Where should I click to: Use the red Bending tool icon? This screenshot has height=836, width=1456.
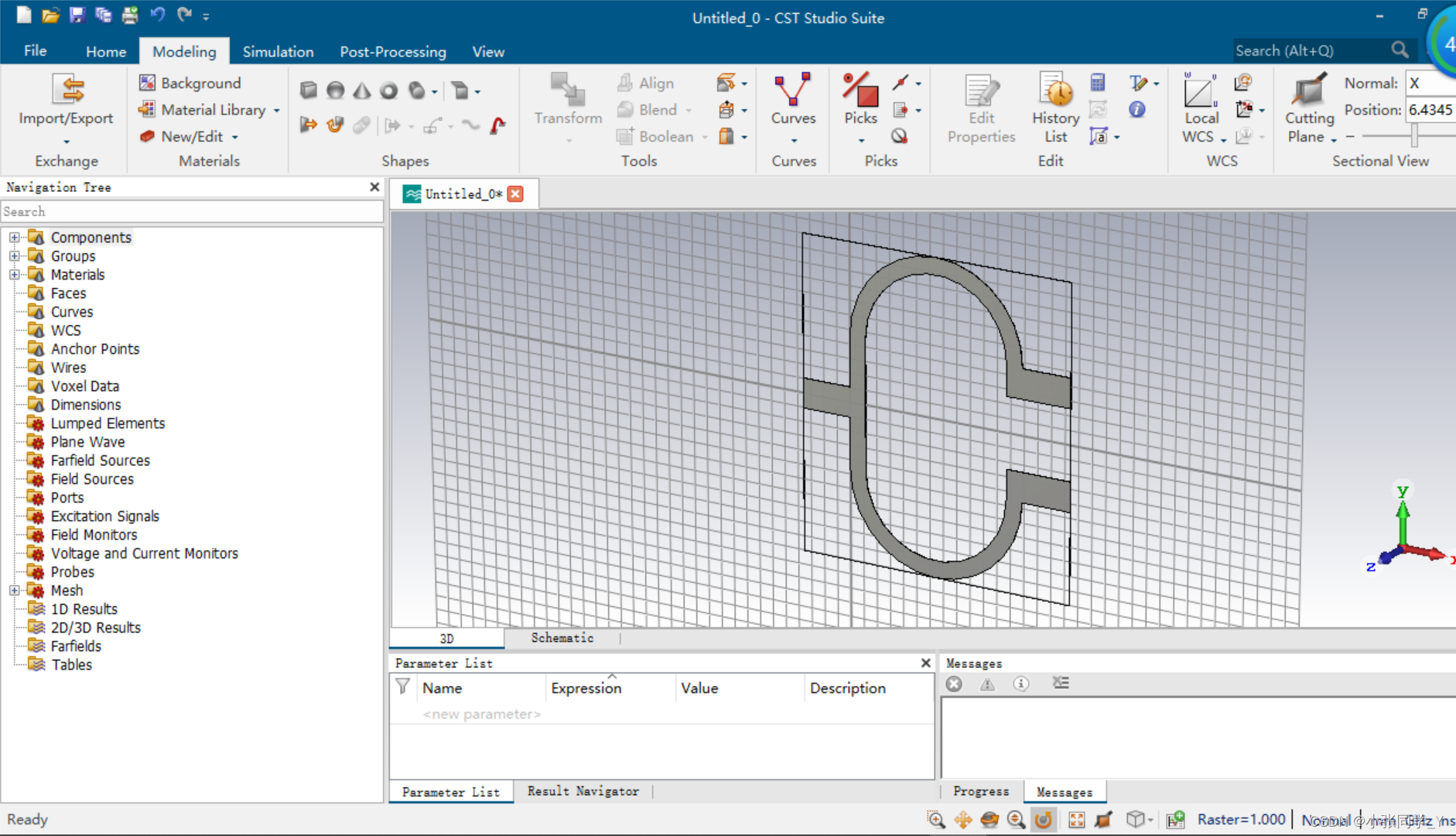498,125
